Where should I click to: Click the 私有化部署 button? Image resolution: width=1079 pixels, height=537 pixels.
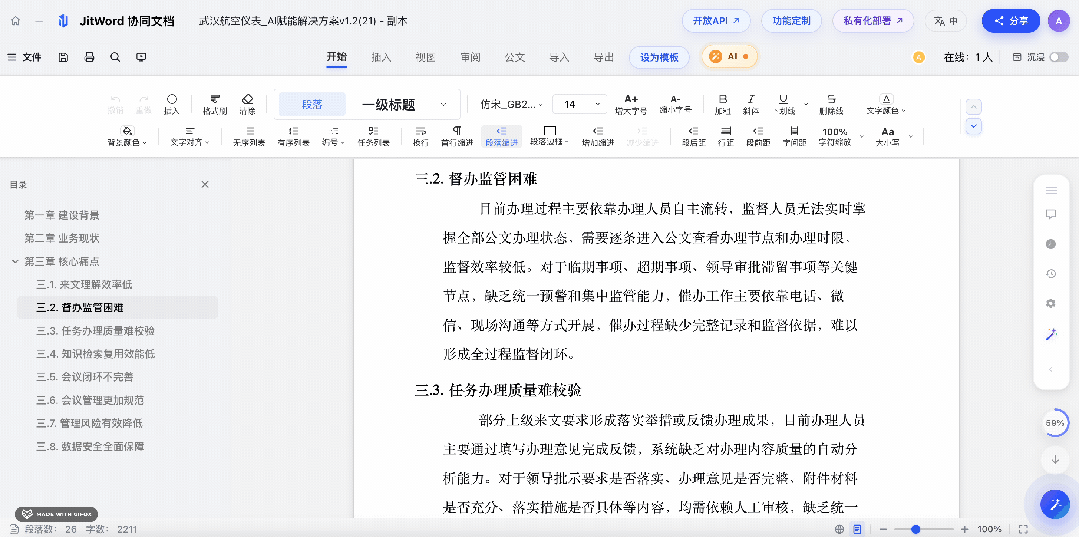pos(873,21)
